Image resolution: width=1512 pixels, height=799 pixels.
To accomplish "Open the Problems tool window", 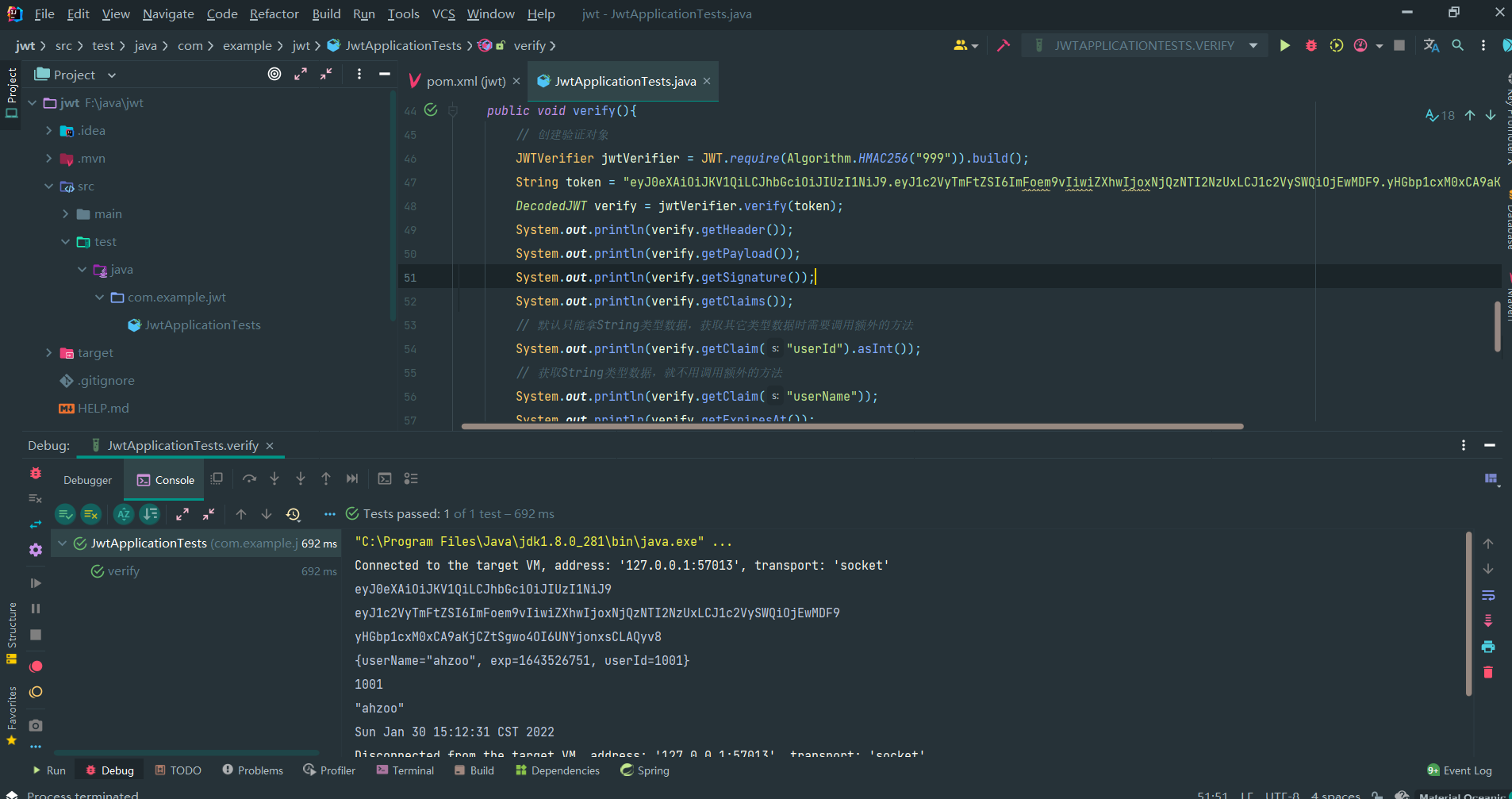I will point(252,770).
